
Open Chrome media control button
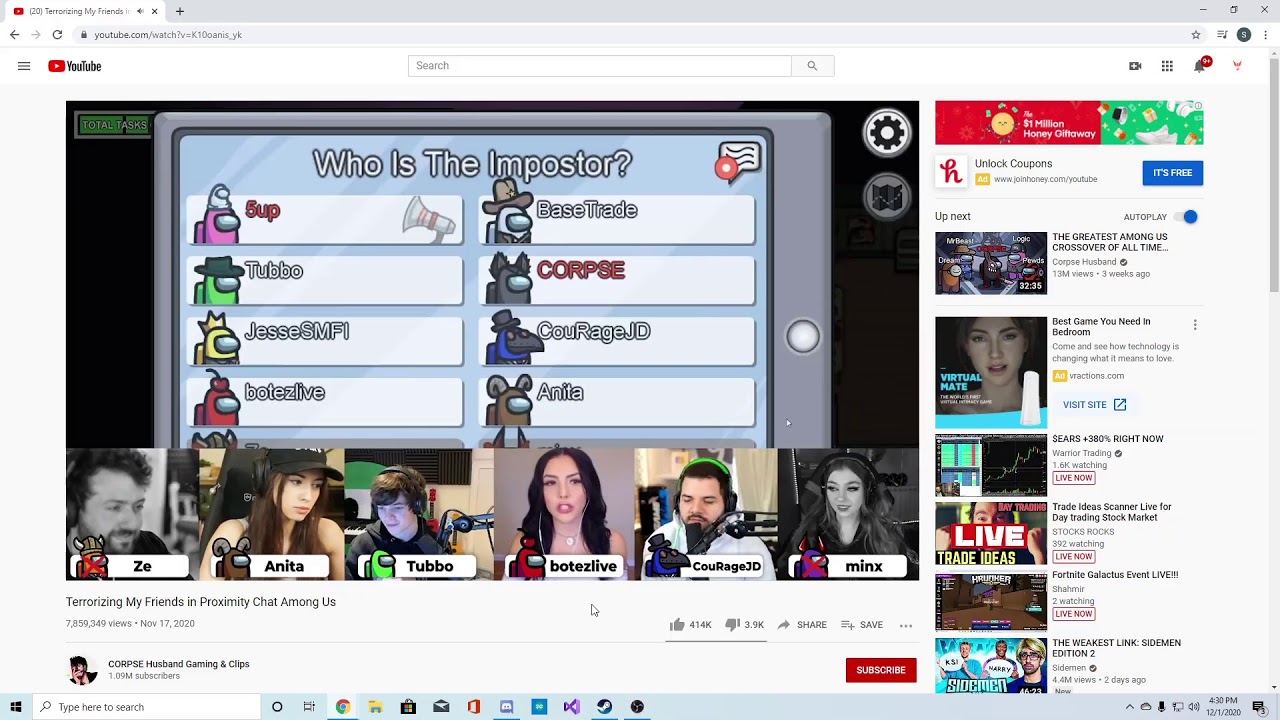pos(1222,35)
